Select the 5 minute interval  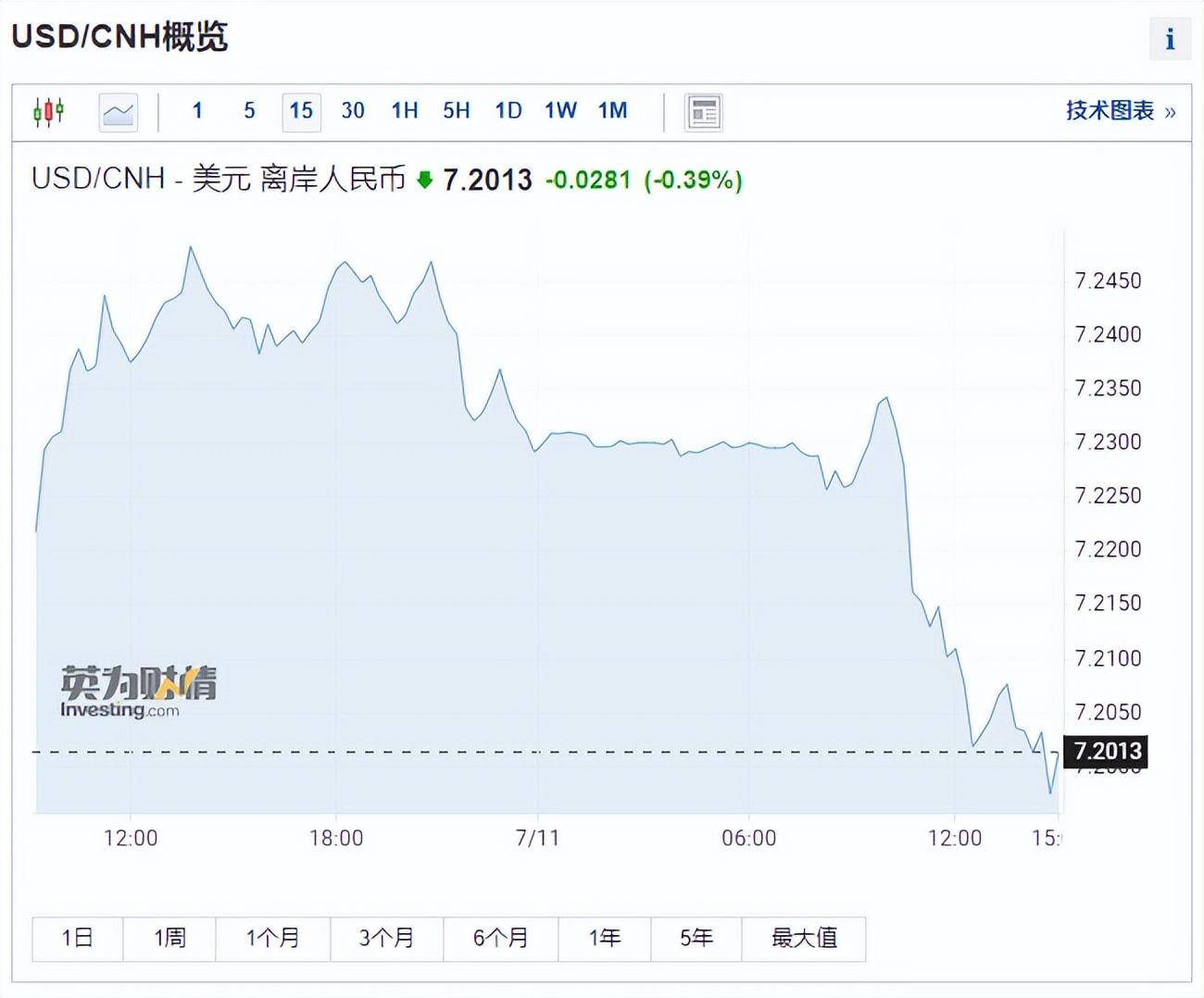(x=249, y=111)
